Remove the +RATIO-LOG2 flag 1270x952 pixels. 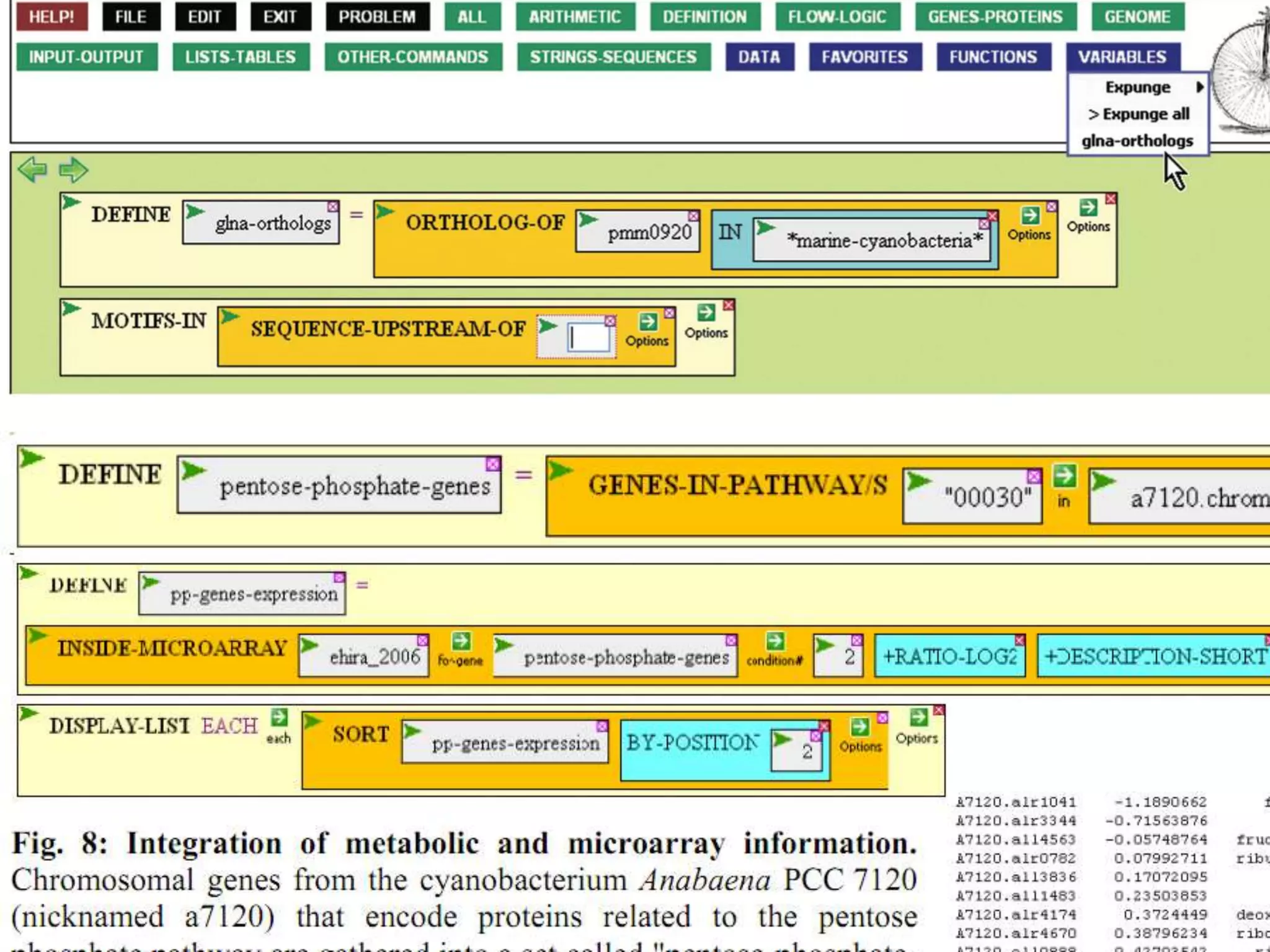[1019, 640]
